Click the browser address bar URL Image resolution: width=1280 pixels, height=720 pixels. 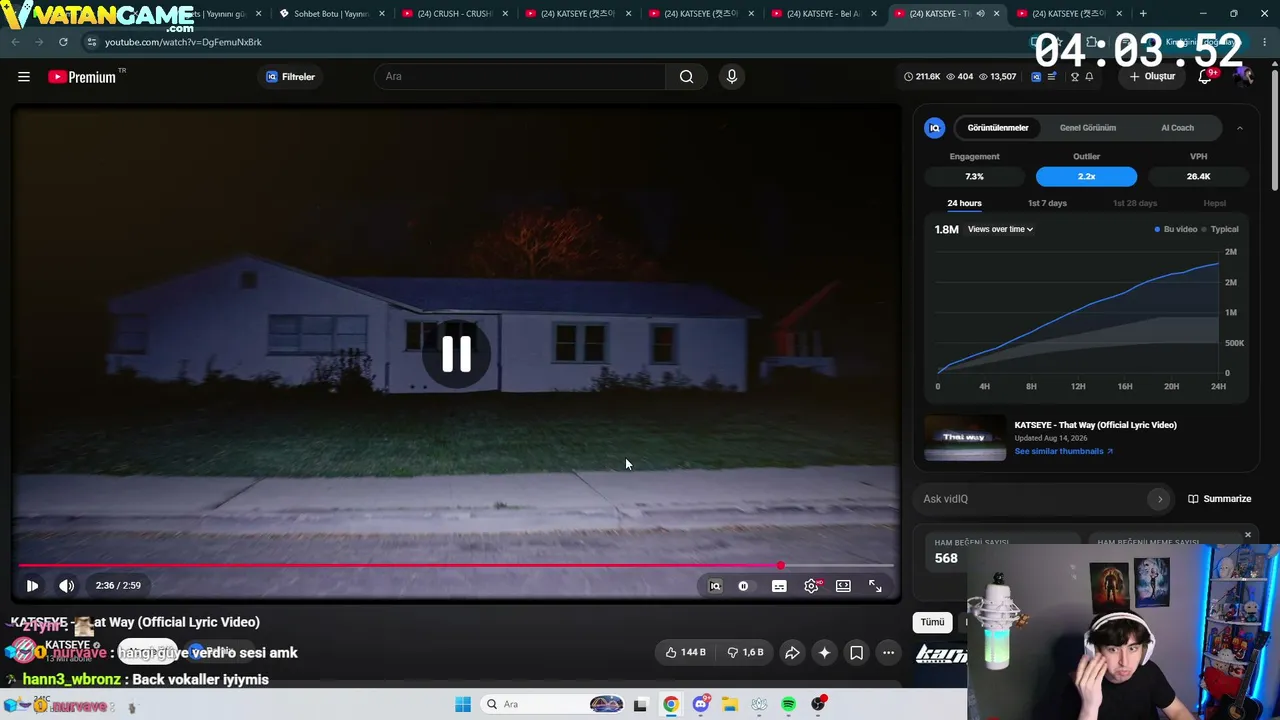[183, 42]
